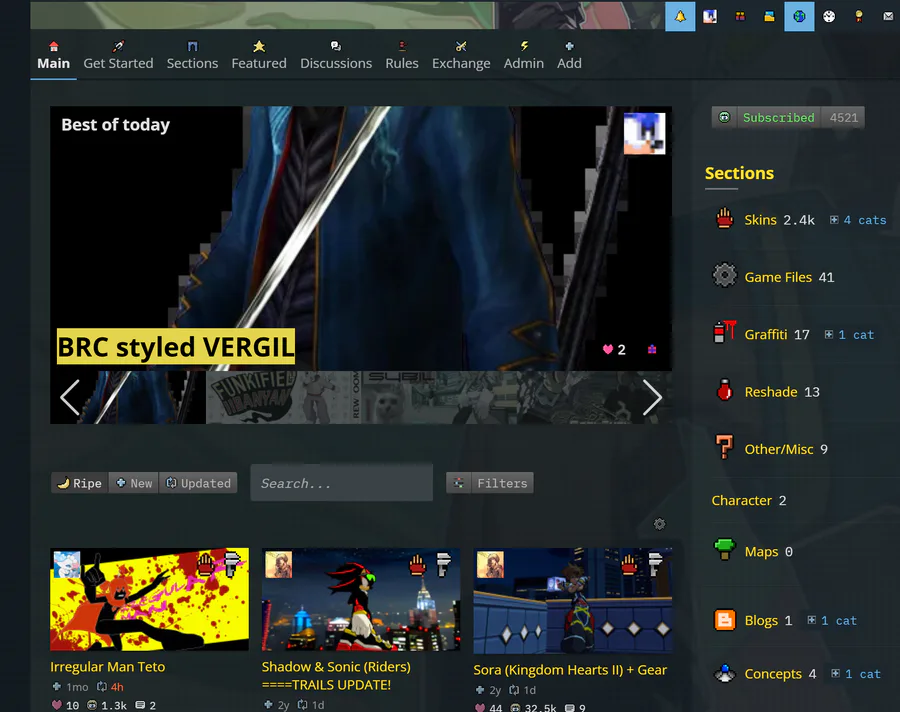Expand the 1 cat list under Concepts

point(856,674)
